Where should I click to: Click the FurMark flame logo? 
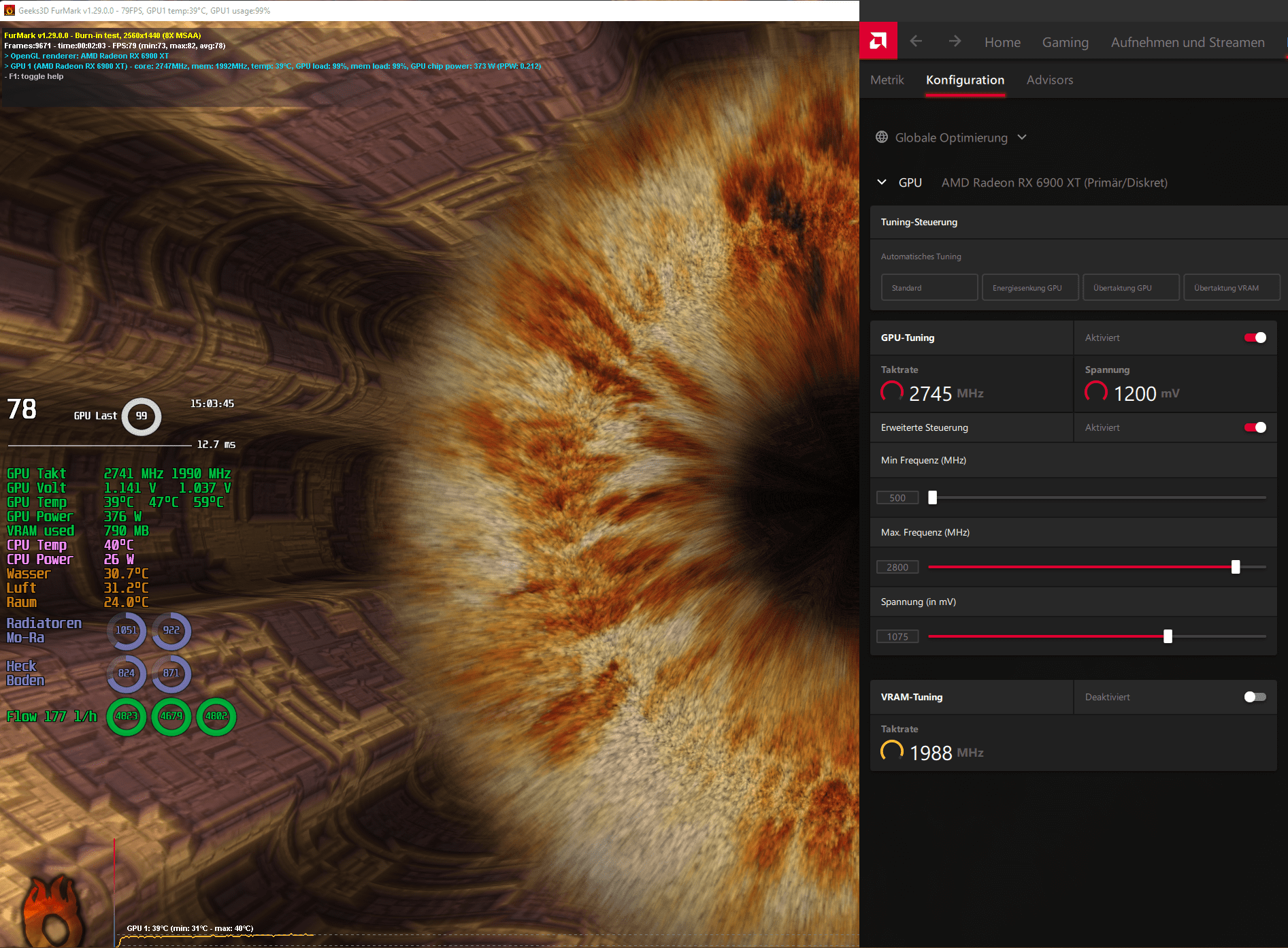tap(54, 911)
